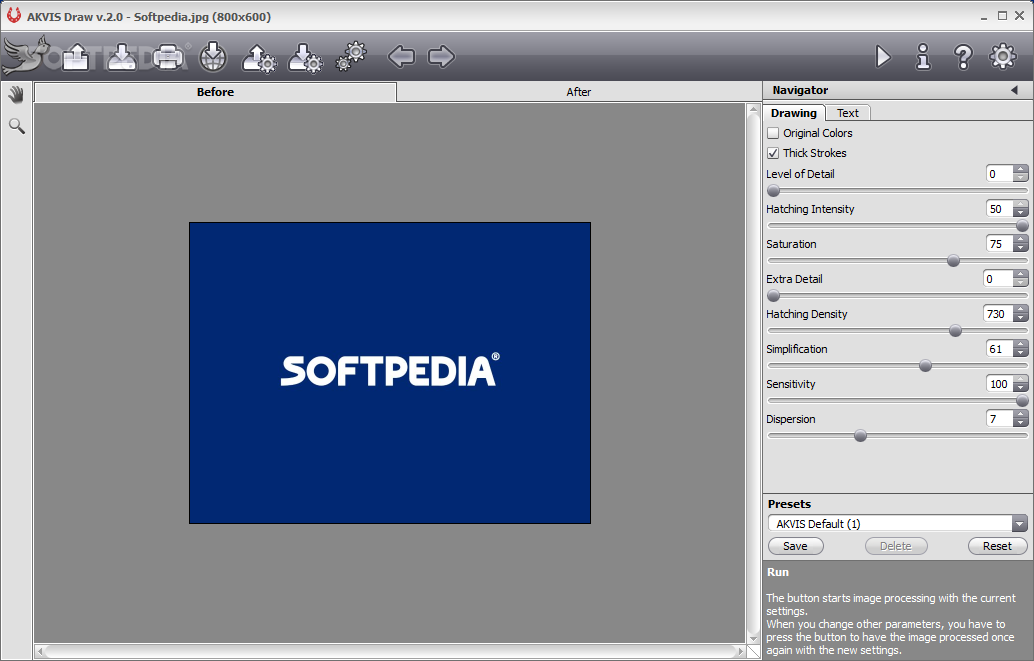
Task: Click the Publish/share to web icon
Action: [x=213, y=57]
